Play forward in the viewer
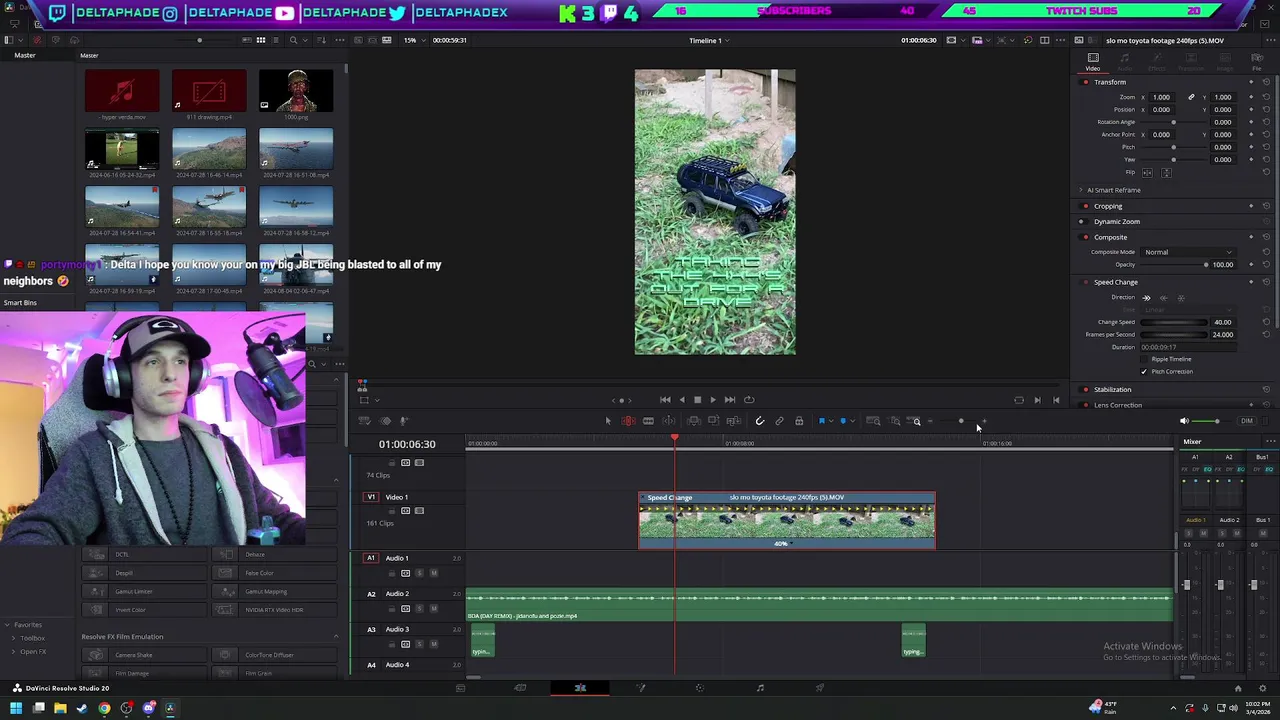 click(713, 400)
